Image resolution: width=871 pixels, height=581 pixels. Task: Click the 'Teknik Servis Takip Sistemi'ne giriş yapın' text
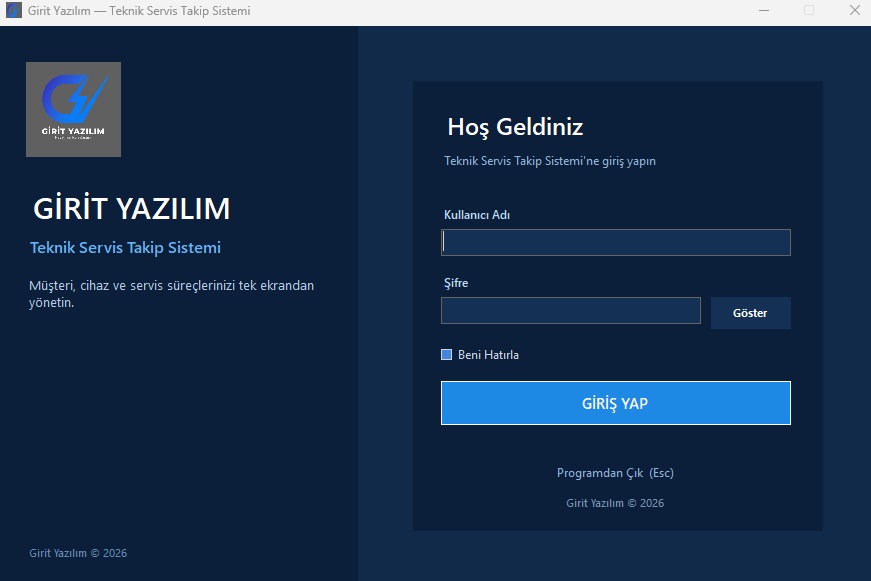coord(550,161)
